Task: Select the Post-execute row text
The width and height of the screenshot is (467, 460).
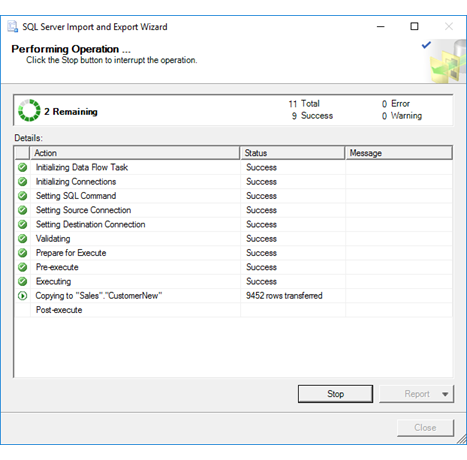Action: pyautogui.click(x=59, y=310)
